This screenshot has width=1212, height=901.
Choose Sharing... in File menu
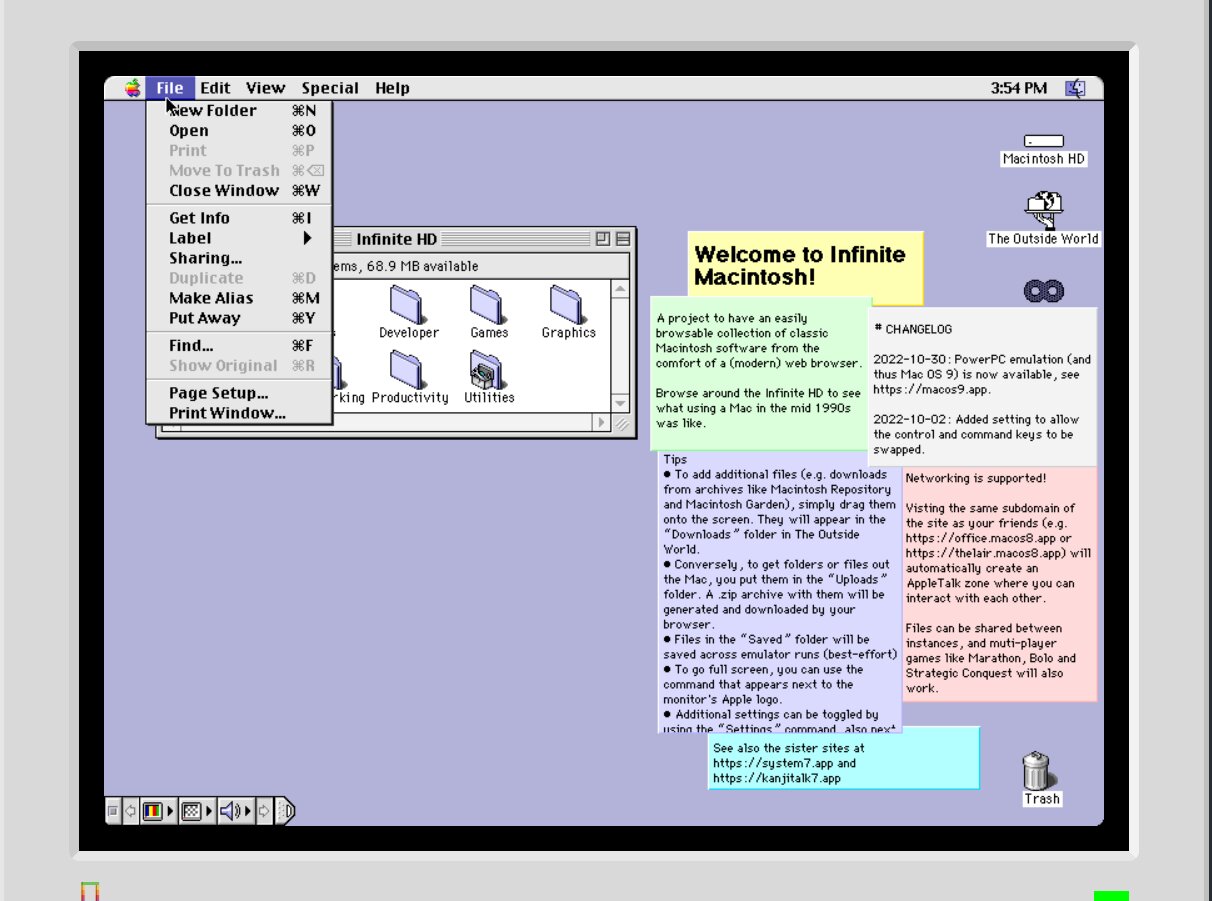pos(239,258)
